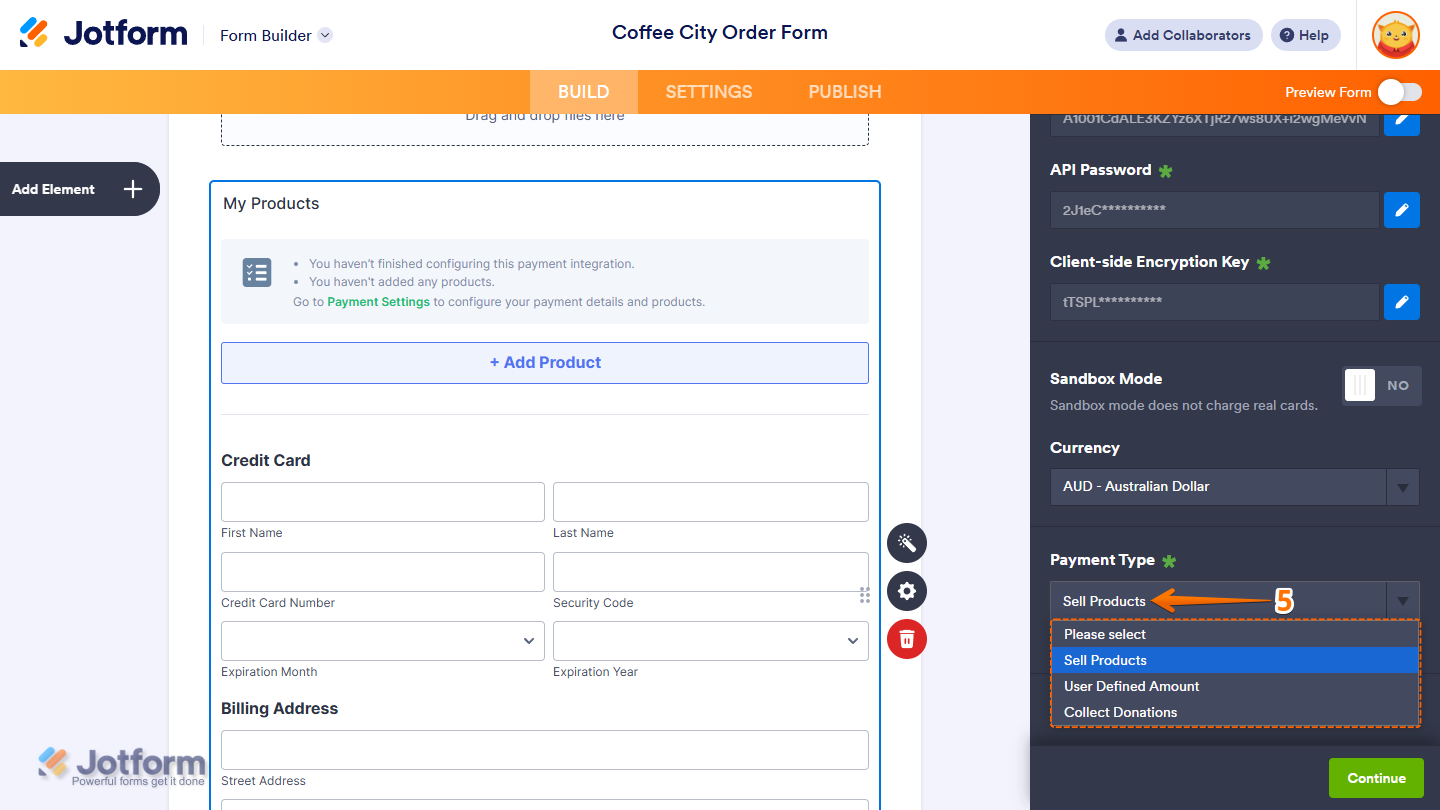Switch to the PUBLISH tab
Image resolution: width=1440 pixels, height=810 pixels.
pyautogui.click(x=844, y=92)
